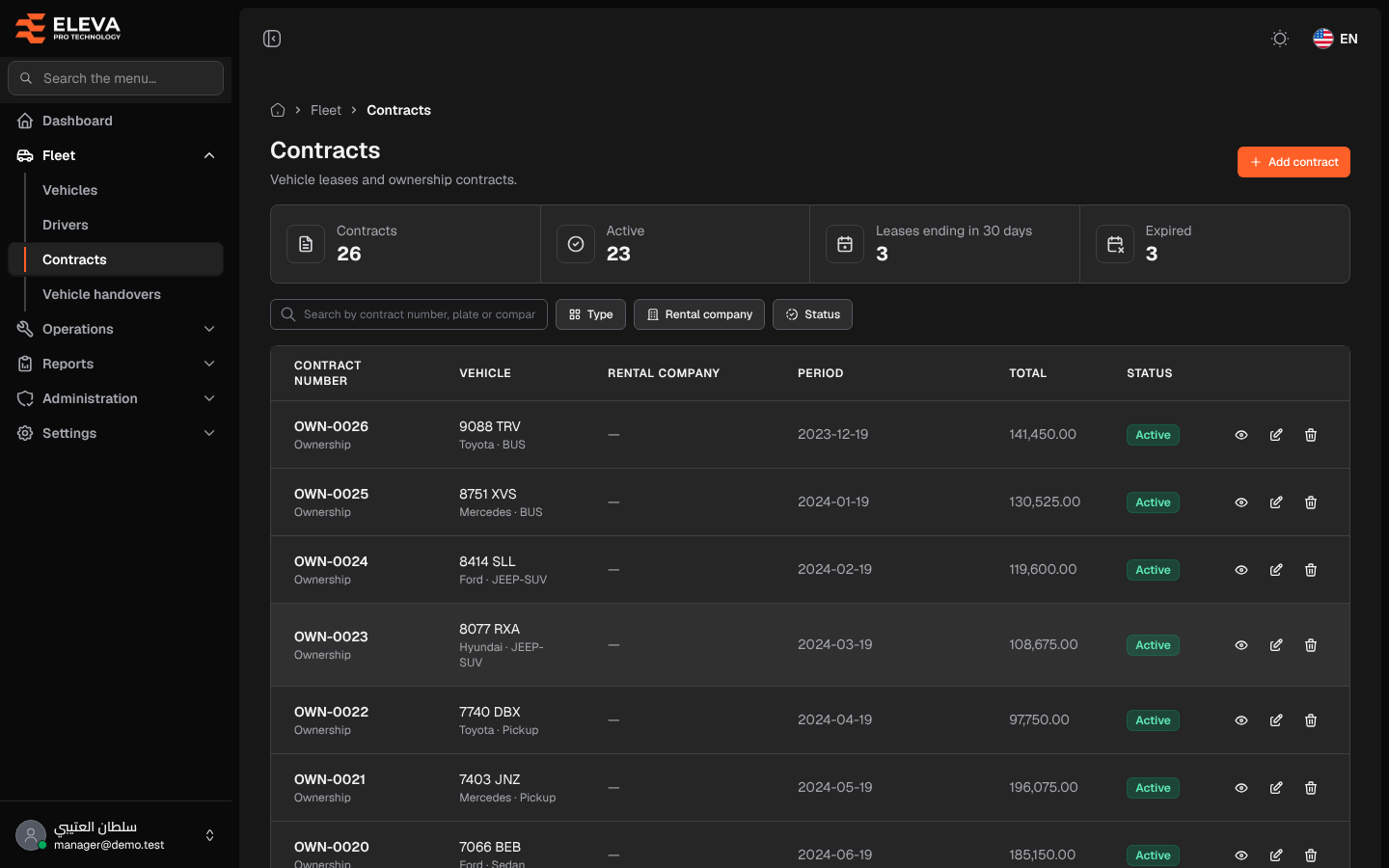Click the home breadcrumb icon
1389x868 pixels.
coord(278,110)
